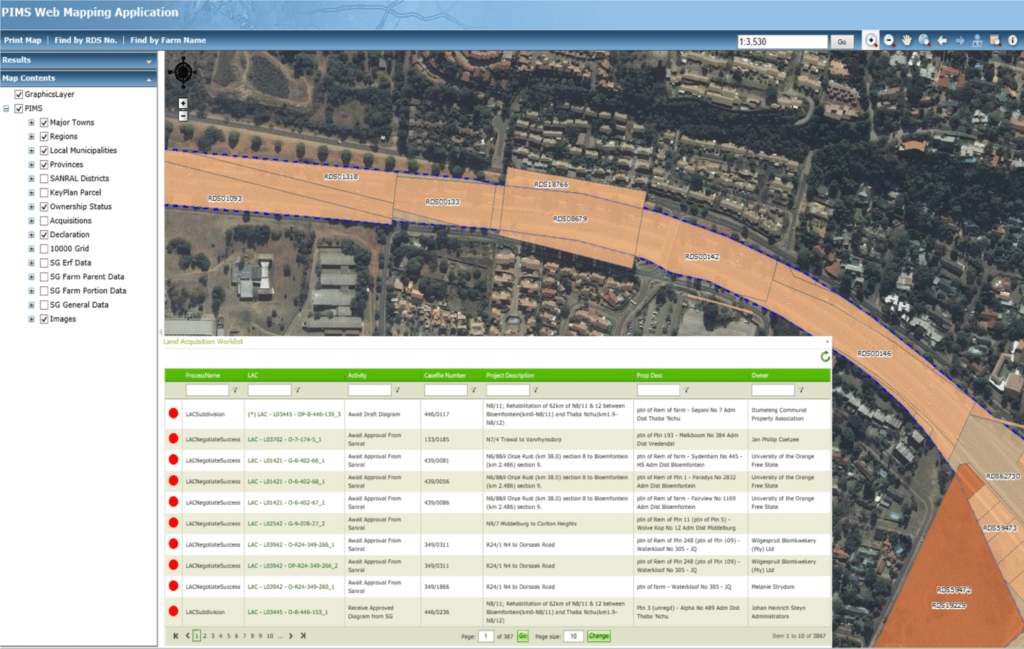Open Print Map menu
This screenshot has width=1024, height=649.
tap(22, 40)
